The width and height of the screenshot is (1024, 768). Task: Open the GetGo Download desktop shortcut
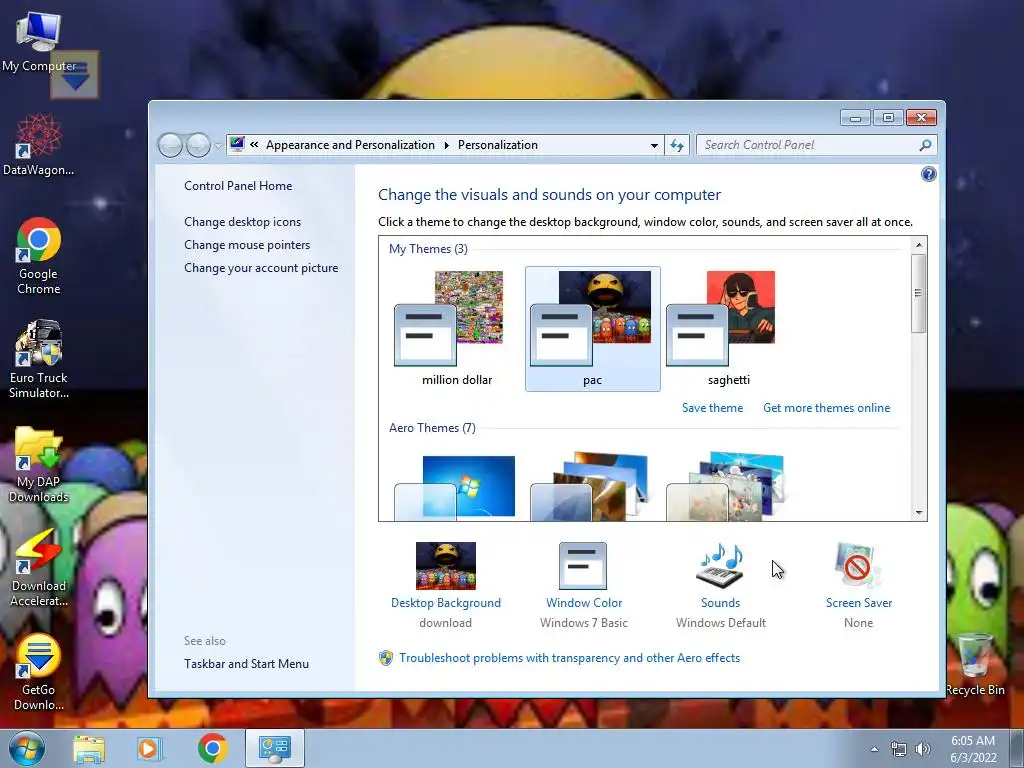click(x=39, y=672)
